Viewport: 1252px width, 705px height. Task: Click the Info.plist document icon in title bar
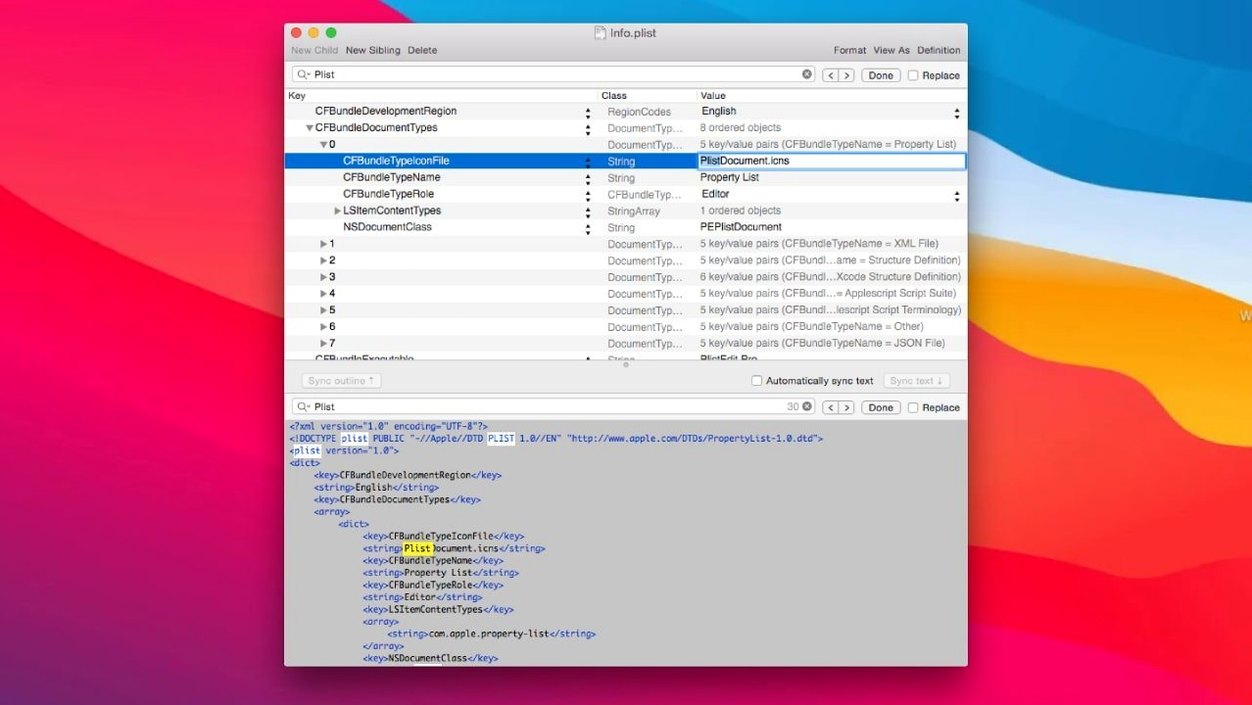pos(600,33)
